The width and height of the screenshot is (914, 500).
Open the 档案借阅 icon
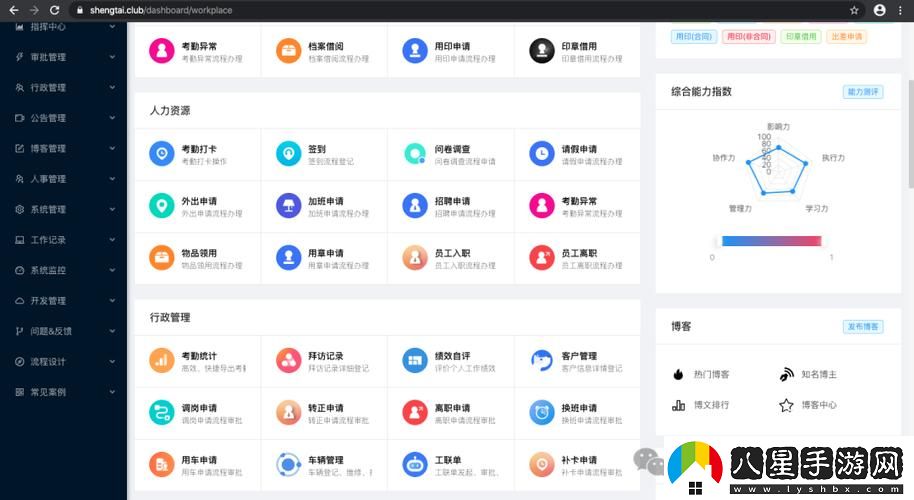point(289,51)
